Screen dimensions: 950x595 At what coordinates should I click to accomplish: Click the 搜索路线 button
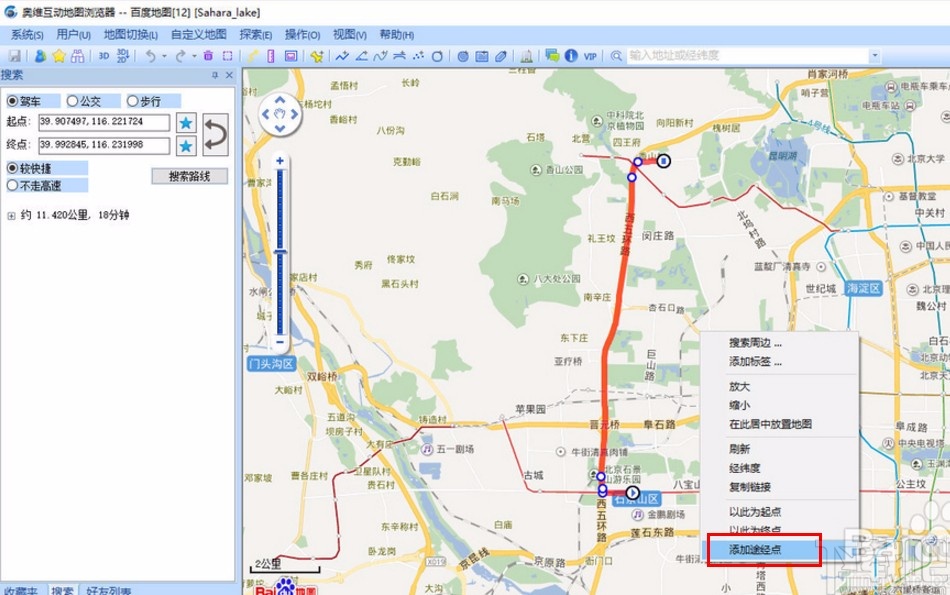(190, 176)
